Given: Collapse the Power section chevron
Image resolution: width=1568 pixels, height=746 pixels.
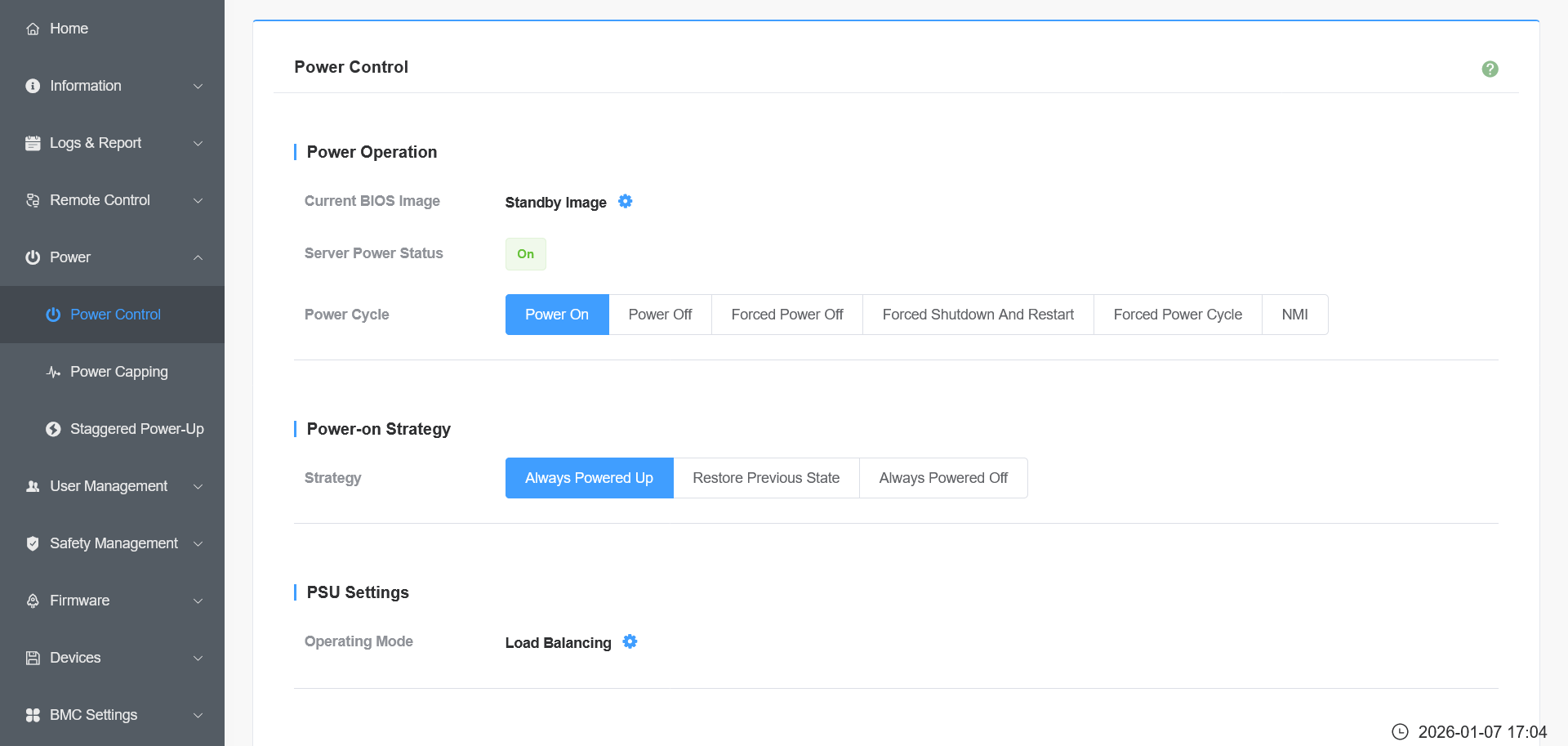Looking at the screenshot, I should [198, 257].
